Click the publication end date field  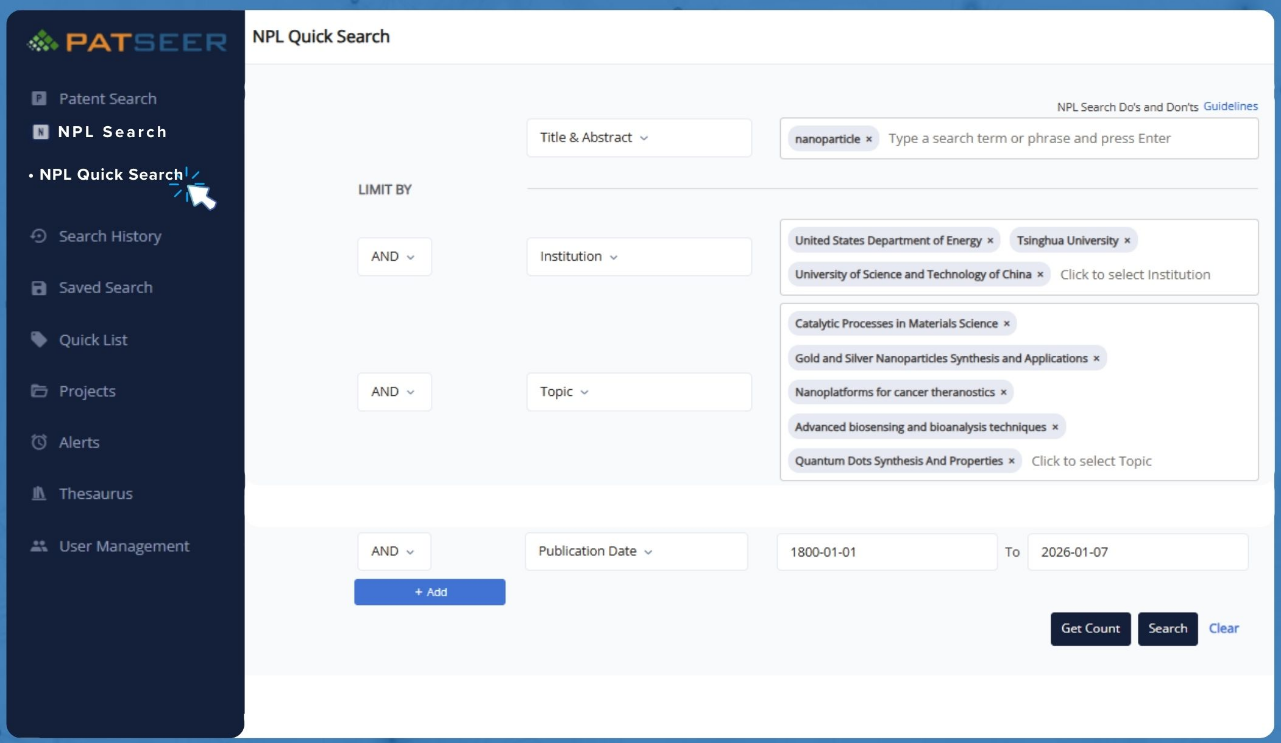click(1137, 552)
